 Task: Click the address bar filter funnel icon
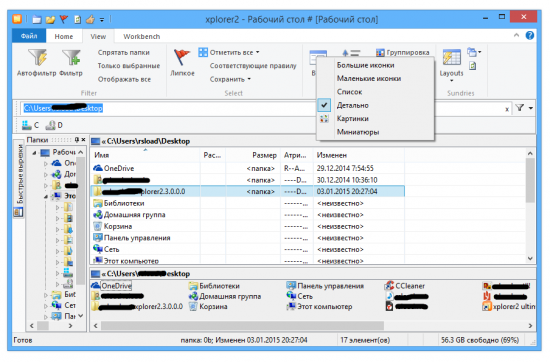pos(520,108)
